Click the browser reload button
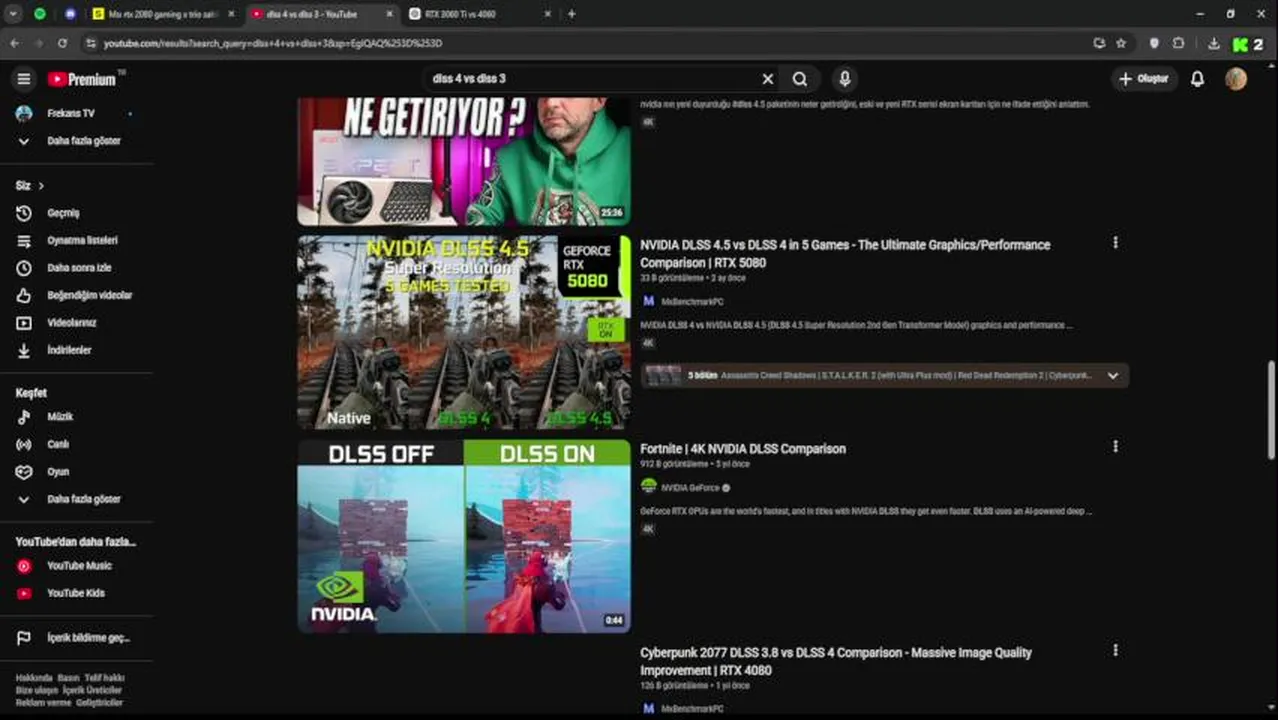The image size is (1278, 720). [62, 43]
